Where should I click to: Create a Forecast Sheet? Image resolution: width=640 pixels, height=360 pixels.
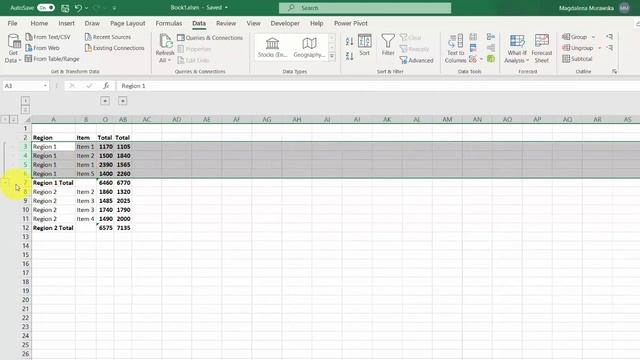542,49
